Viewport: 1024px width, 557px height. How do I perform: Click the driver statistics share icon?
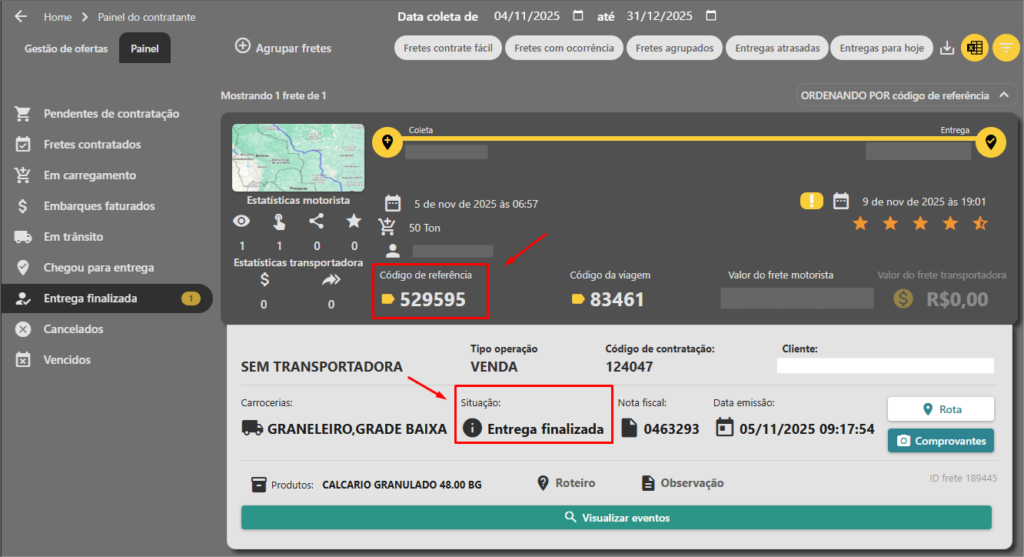click(316, 222)
